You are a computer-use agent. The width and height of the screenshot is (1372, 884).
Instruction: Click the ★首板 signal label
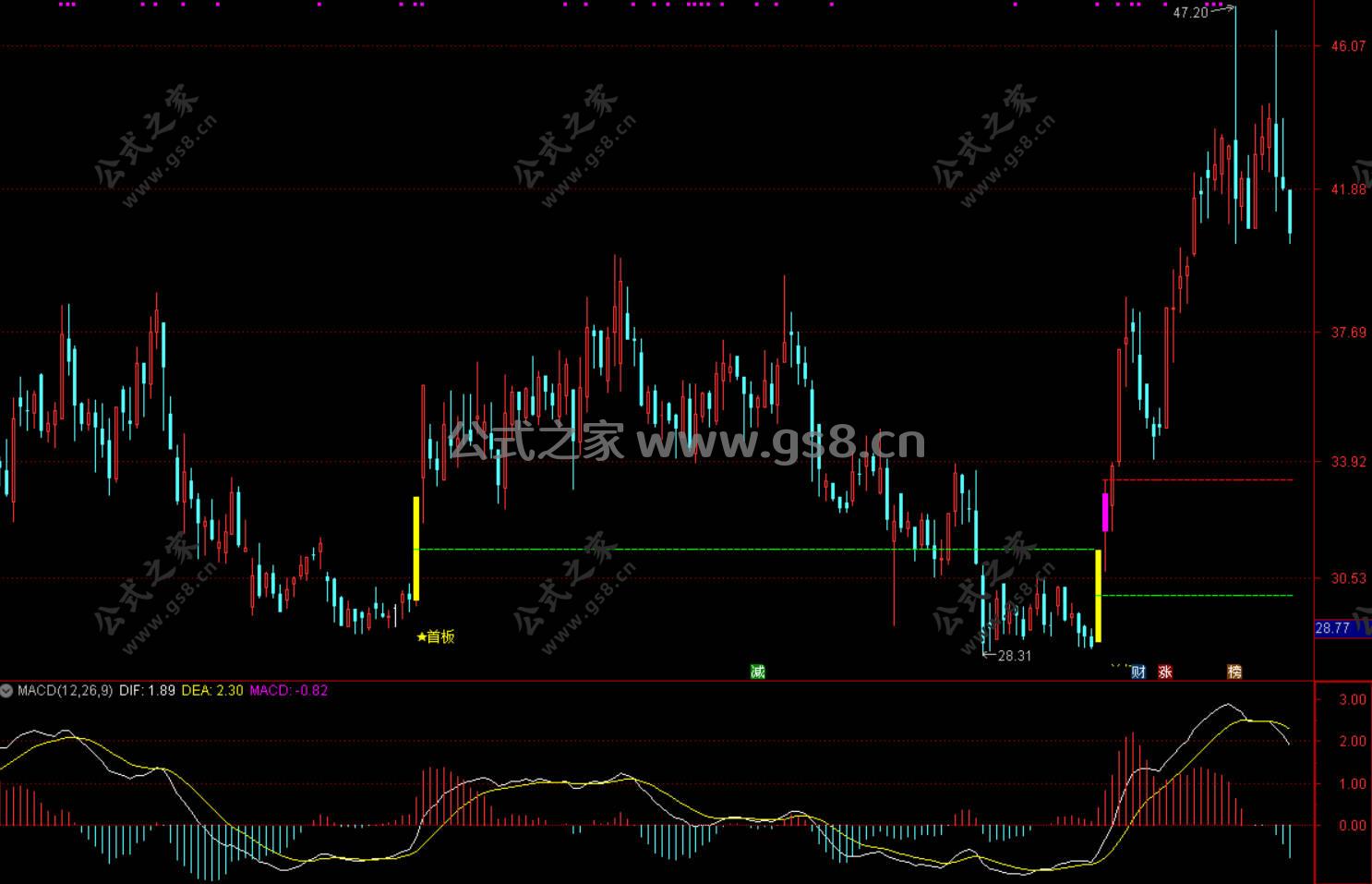pyautogui.click(x=436, y=636)
